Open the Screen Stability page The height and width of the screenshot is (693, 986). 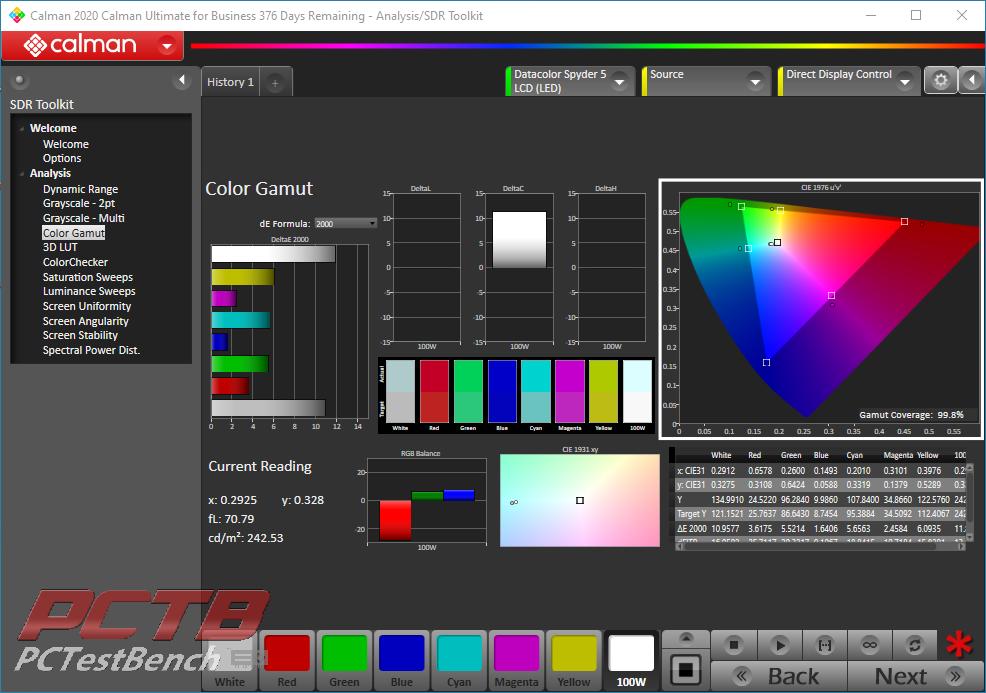coord(80,336)
